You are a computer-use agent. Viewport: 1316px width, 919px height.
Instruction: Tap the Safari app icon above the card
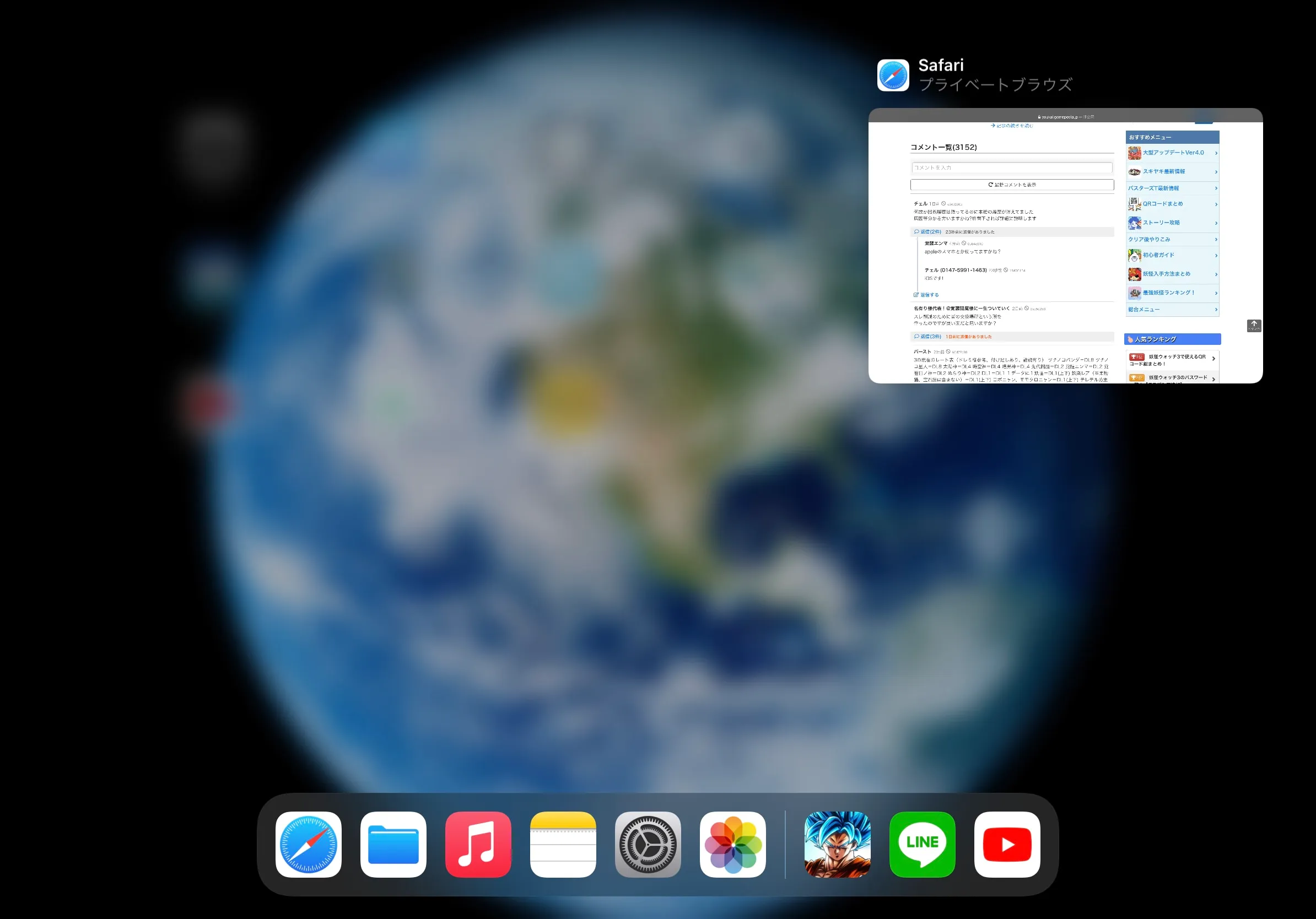tap(893, 75)
